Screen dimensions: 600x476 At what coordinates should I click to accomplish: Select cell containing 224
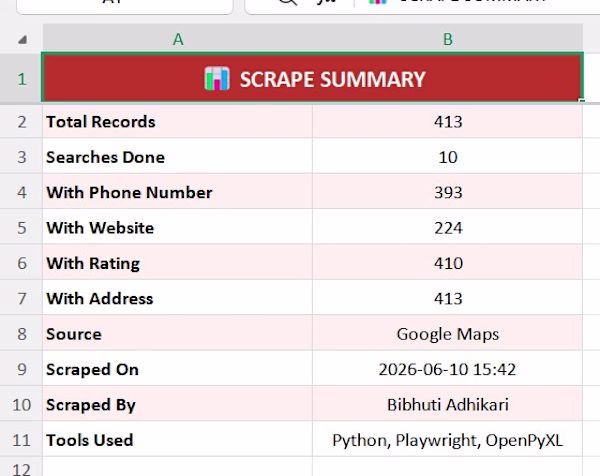[x=448, y=228]
